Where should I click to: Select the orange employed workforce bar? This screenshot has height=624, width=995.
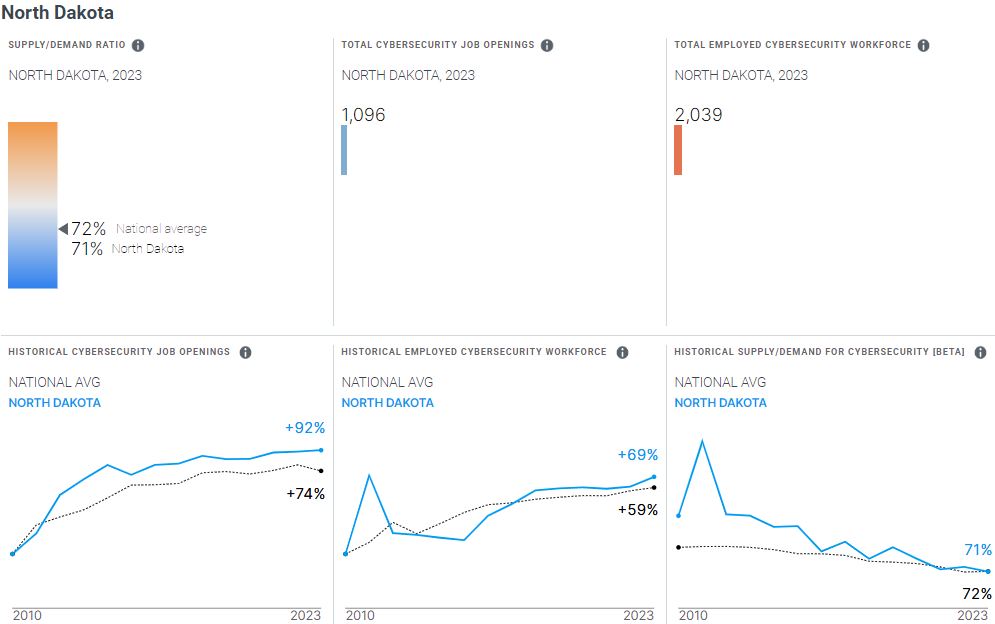click(678, 150)
